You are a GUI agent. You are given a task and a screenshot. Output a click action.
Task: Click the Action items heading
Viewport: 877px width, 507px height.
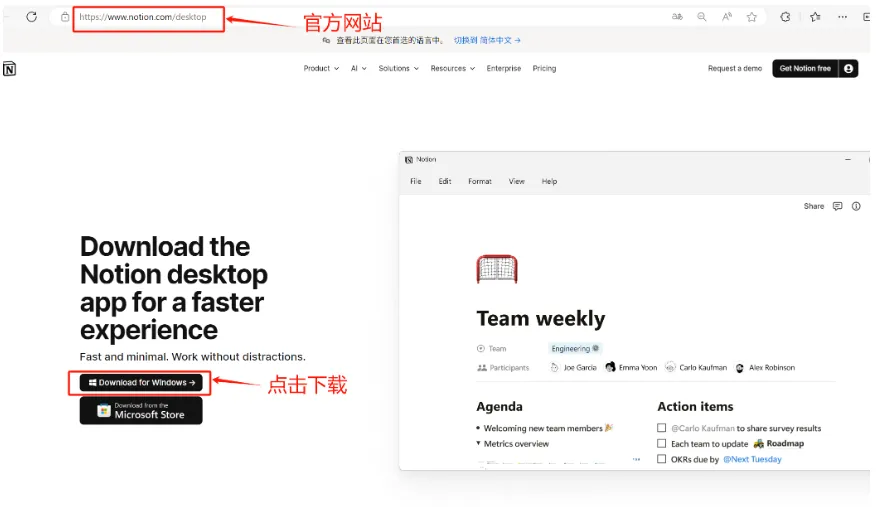[695, 406]
